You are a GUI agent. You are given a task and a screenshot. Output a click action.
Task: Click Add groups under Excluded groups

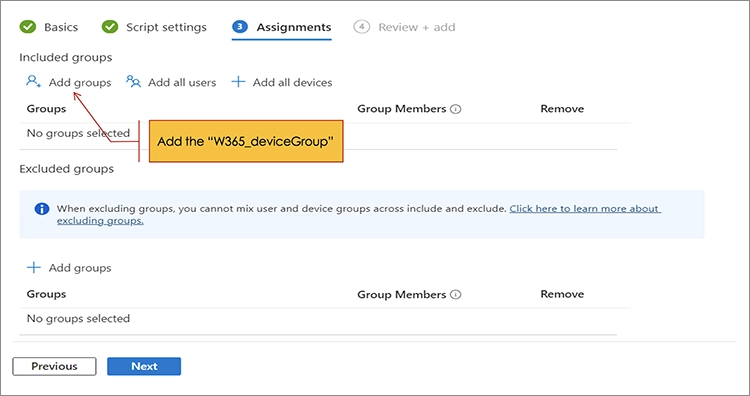coord(80,268)
